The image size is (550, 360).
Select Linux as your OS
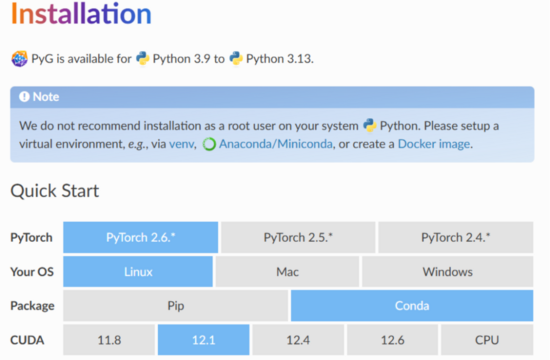[138, 272]
